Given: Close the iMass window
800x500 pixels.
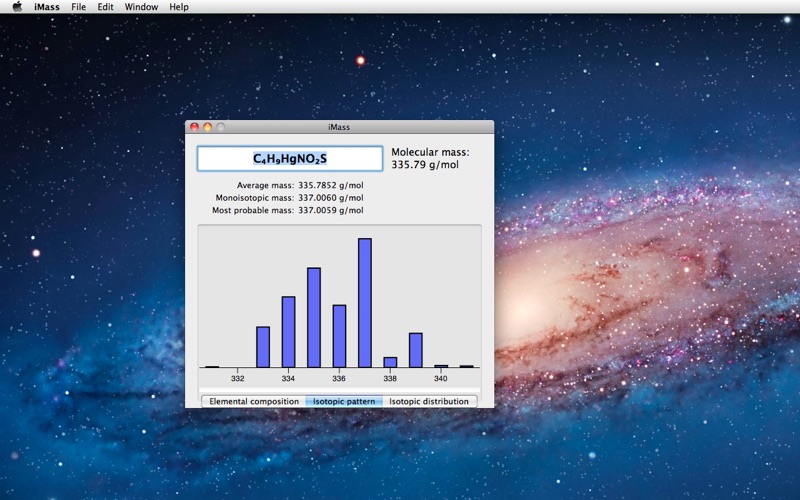Looking at the screenshot, I should pos(195,127).
